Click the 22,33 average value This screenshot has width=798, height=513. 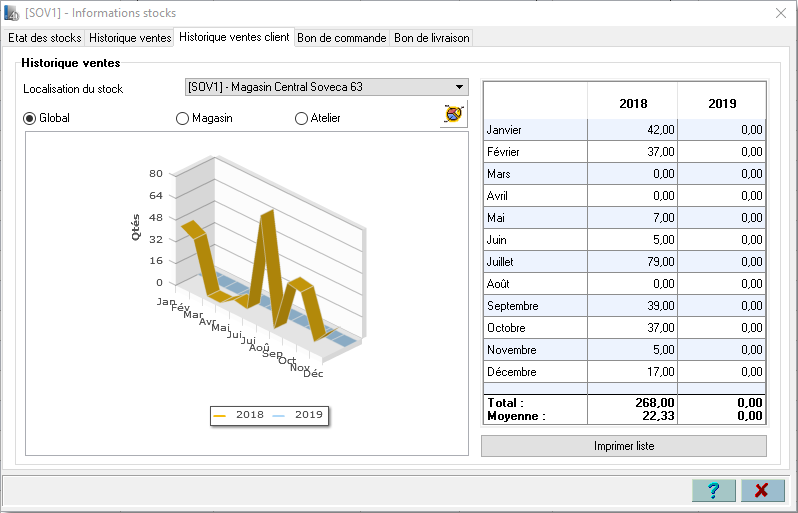click(658, 416)
